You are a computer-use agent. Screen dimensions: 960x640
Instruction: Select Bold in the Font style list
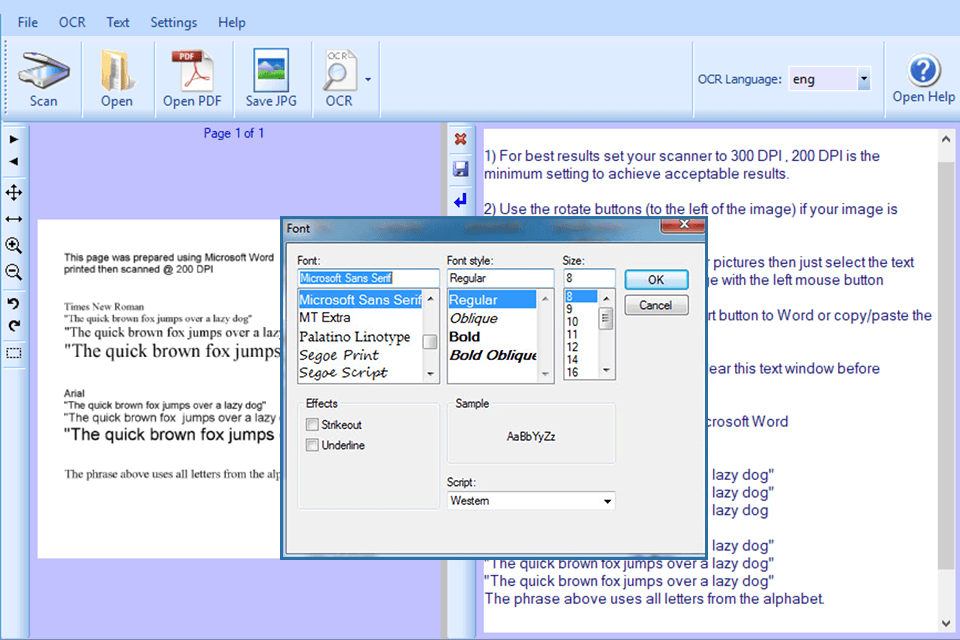pos(467,337)
